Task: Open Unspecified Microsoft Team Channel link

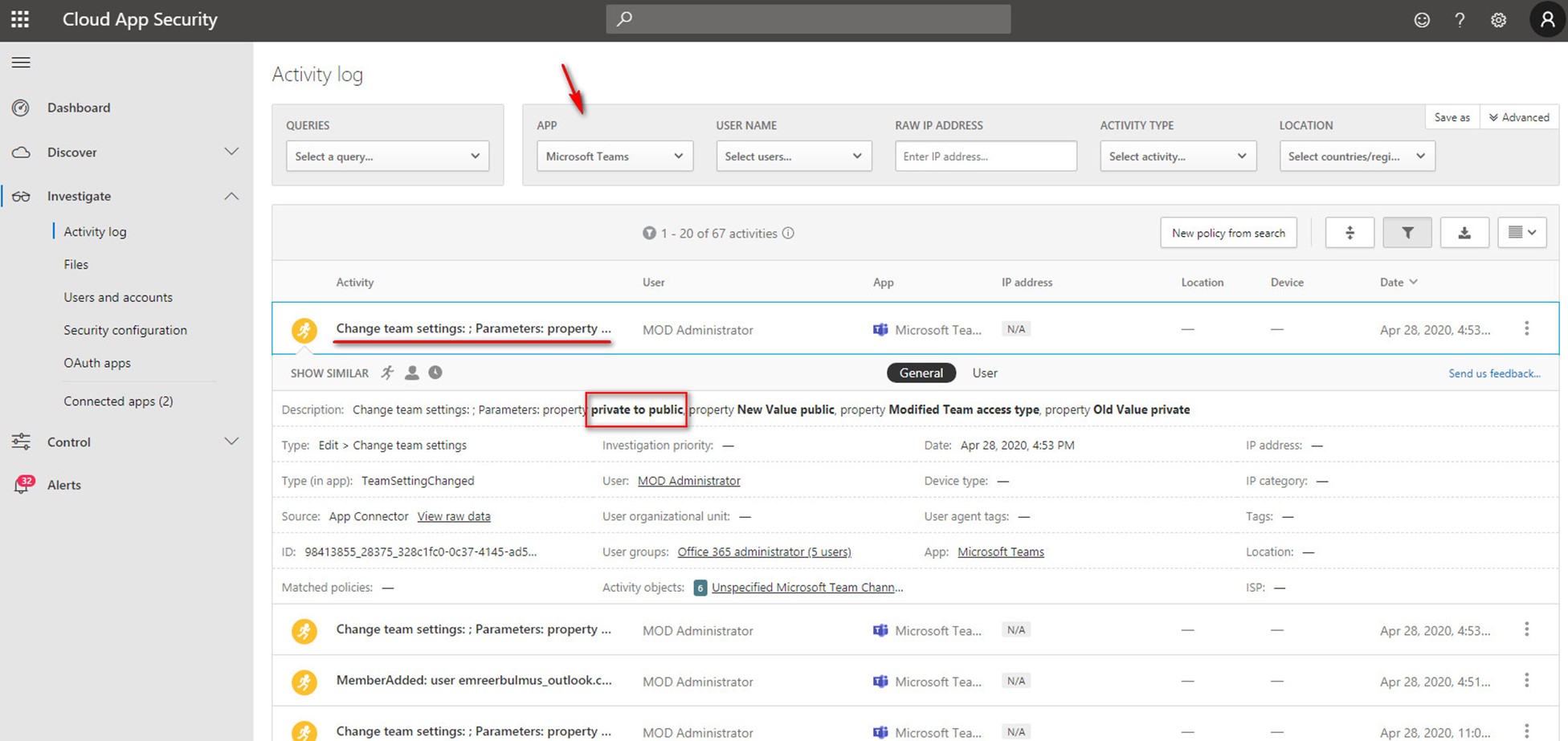Action: 807,588
